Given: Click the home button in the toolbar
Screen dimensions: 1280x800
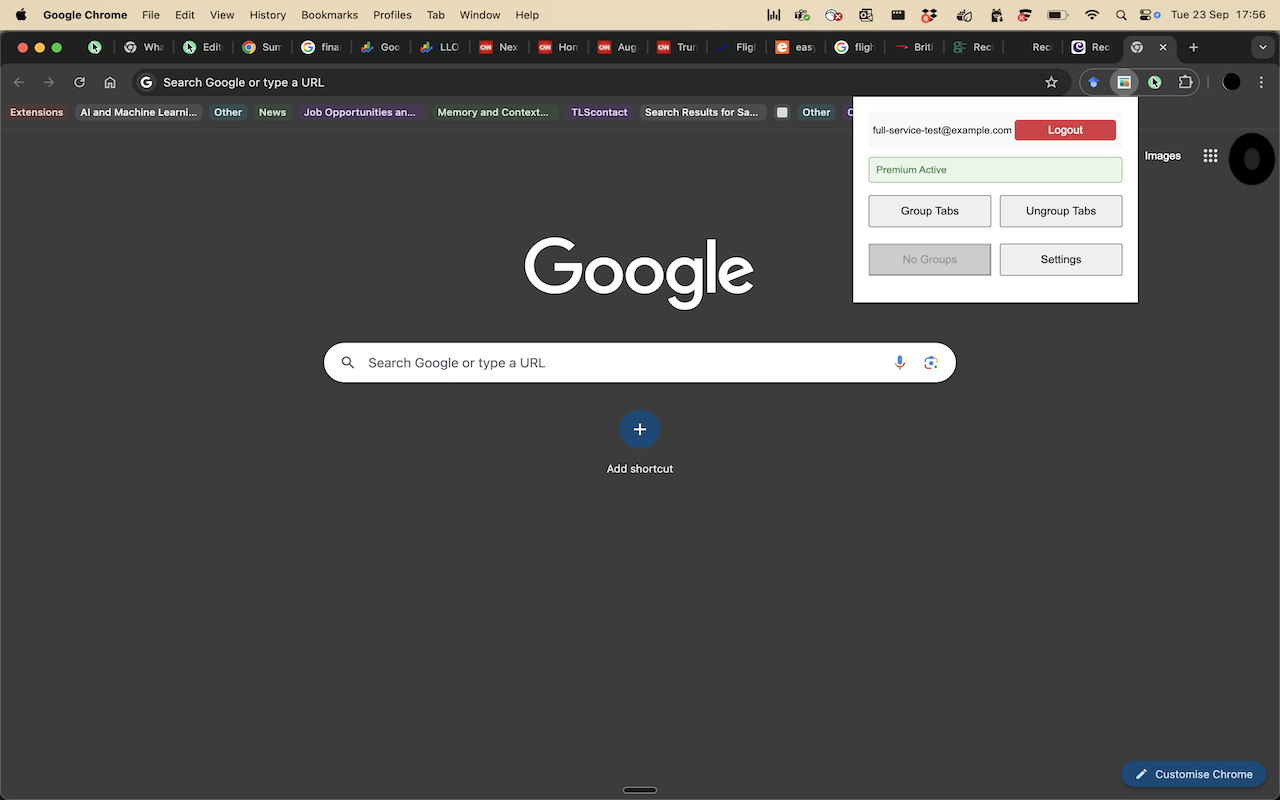Looking at the screenshot, I should [110, 82].
